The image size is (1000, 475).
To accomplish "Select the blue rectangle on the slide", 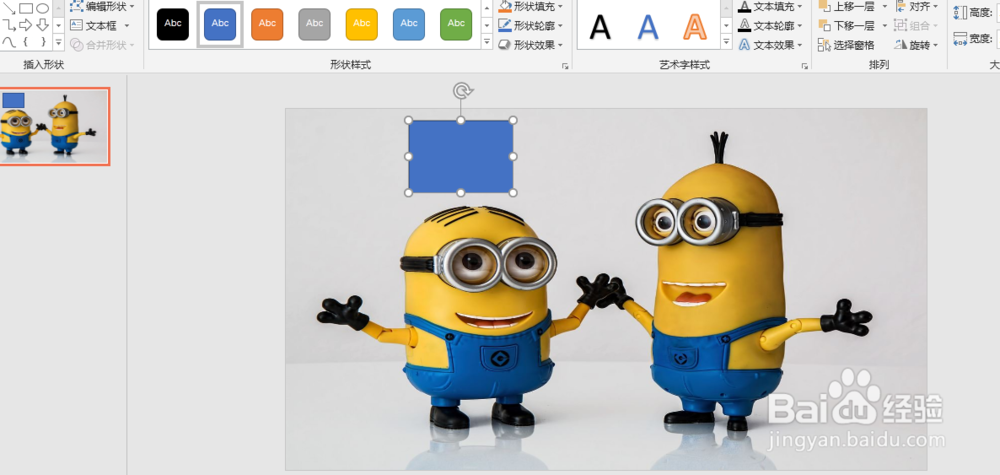I will (x=460, y=156).
